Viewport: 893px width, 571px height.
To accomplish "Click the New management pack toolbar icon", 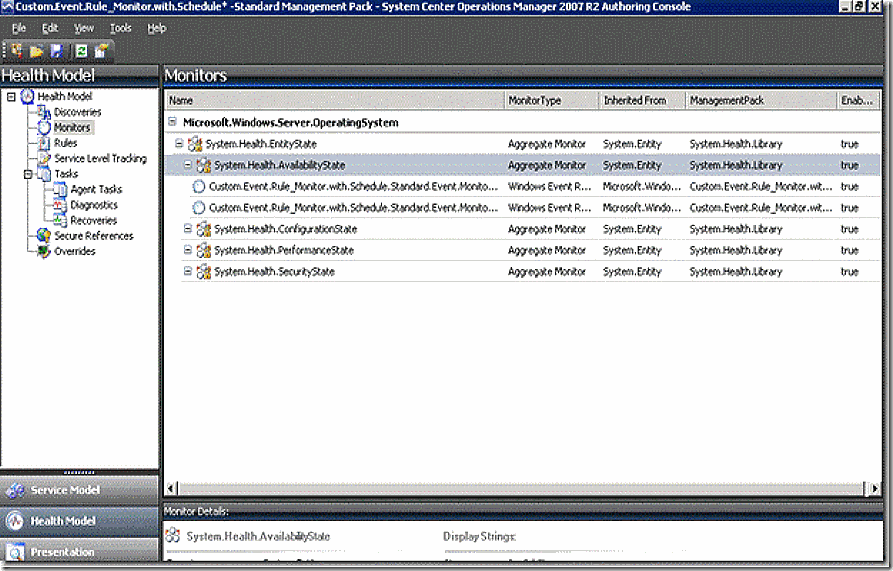I will click(x=17, y=51).
